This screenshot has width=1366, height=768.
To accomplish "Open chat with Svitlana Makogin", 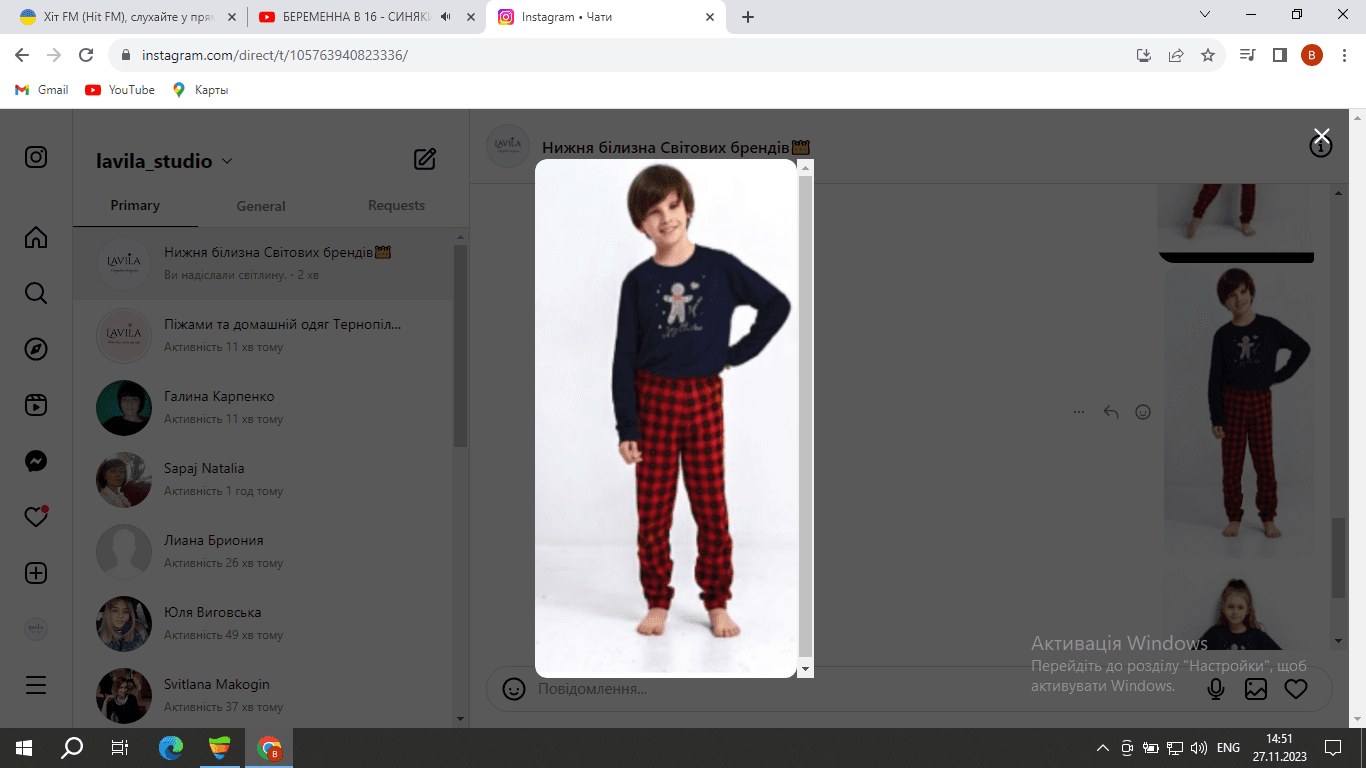I will [x=264, y=695].
